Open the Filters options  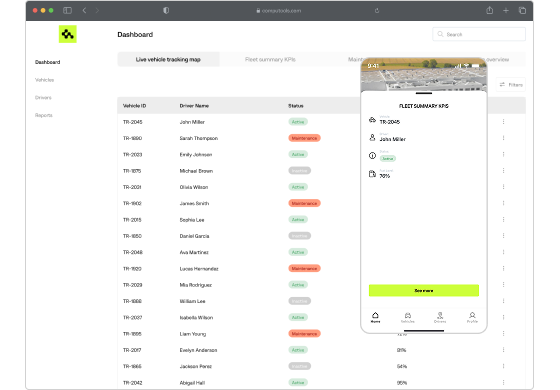[511, 85]
